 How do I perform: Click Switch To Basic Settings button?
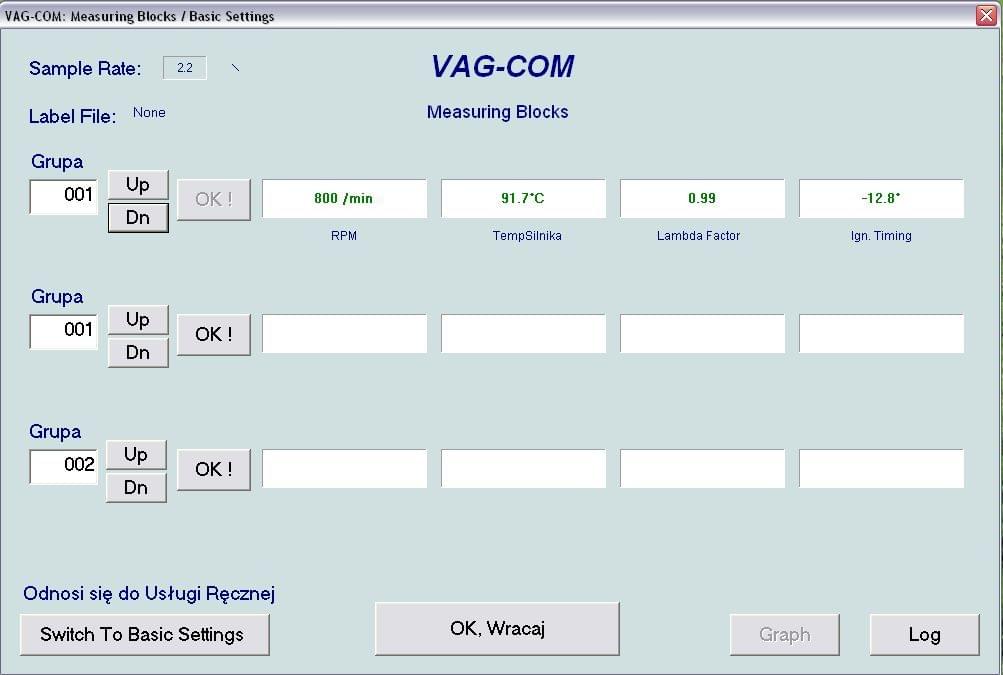[145, 635]
